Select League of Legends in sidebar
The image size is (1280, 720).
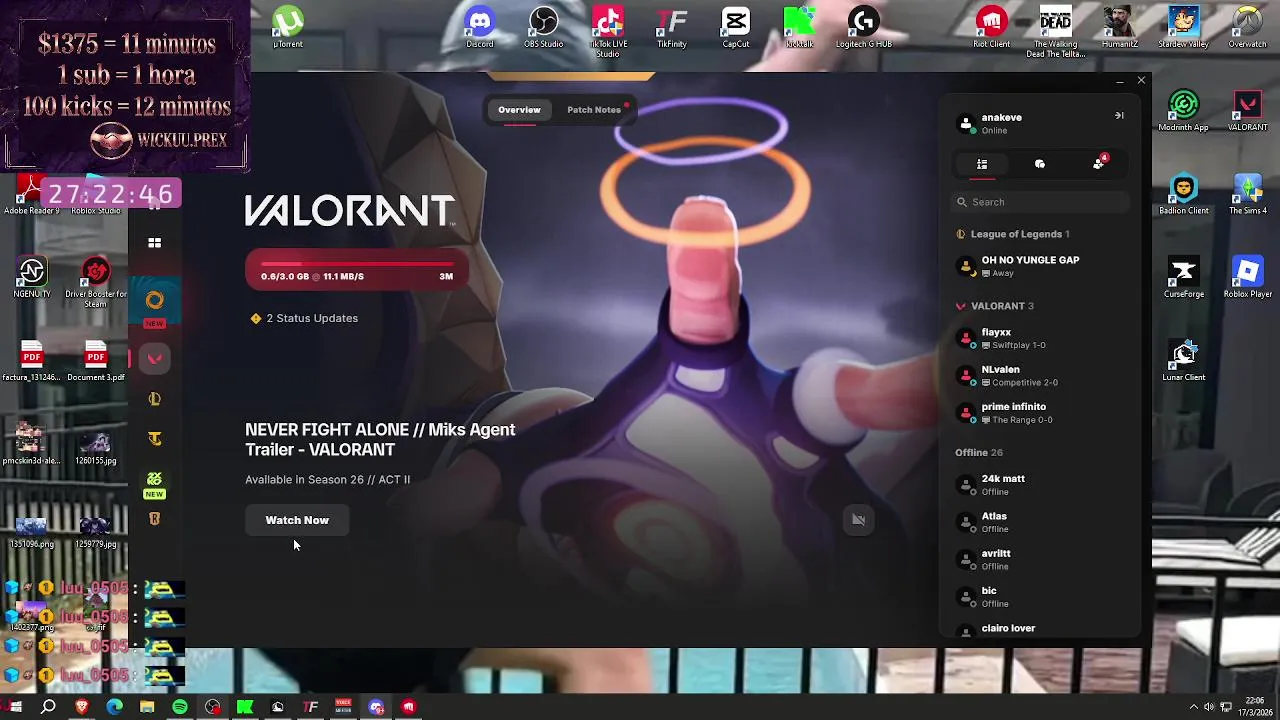pyautogui.click(x=154, y=399)
